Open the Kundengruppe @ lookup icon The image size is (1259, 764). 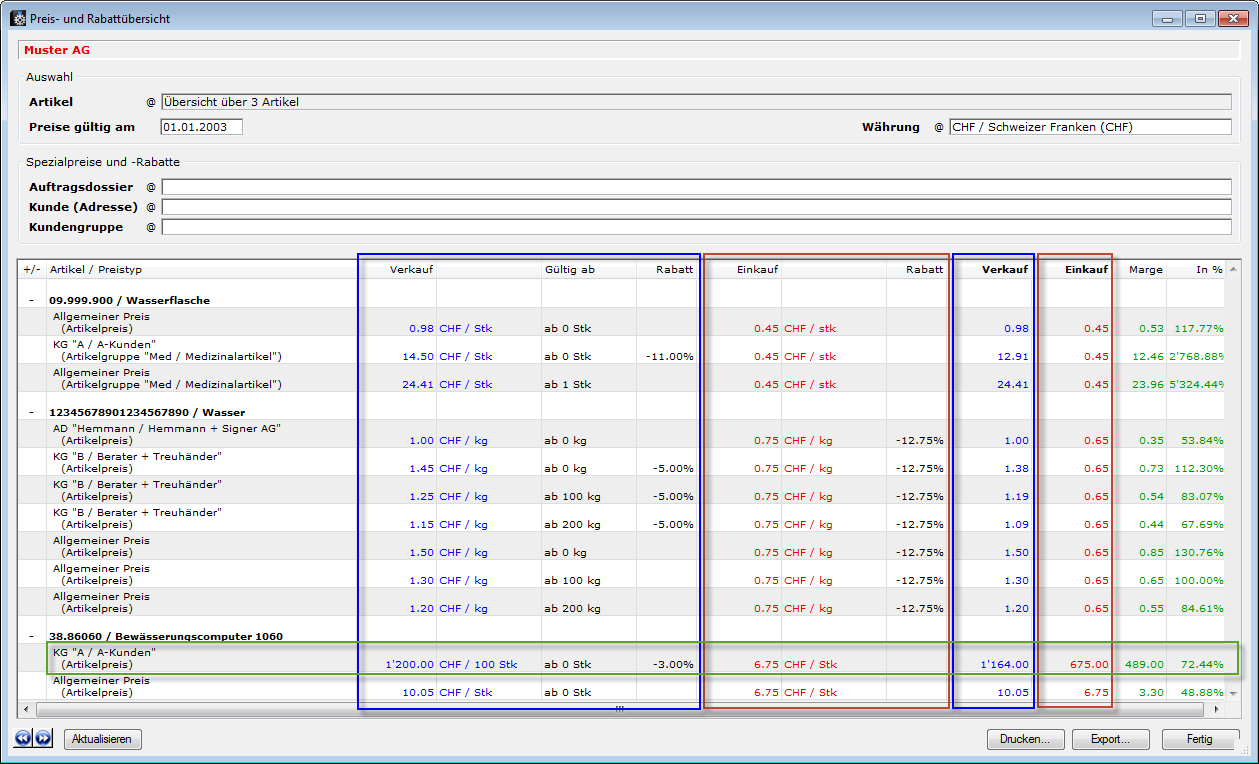151,227
